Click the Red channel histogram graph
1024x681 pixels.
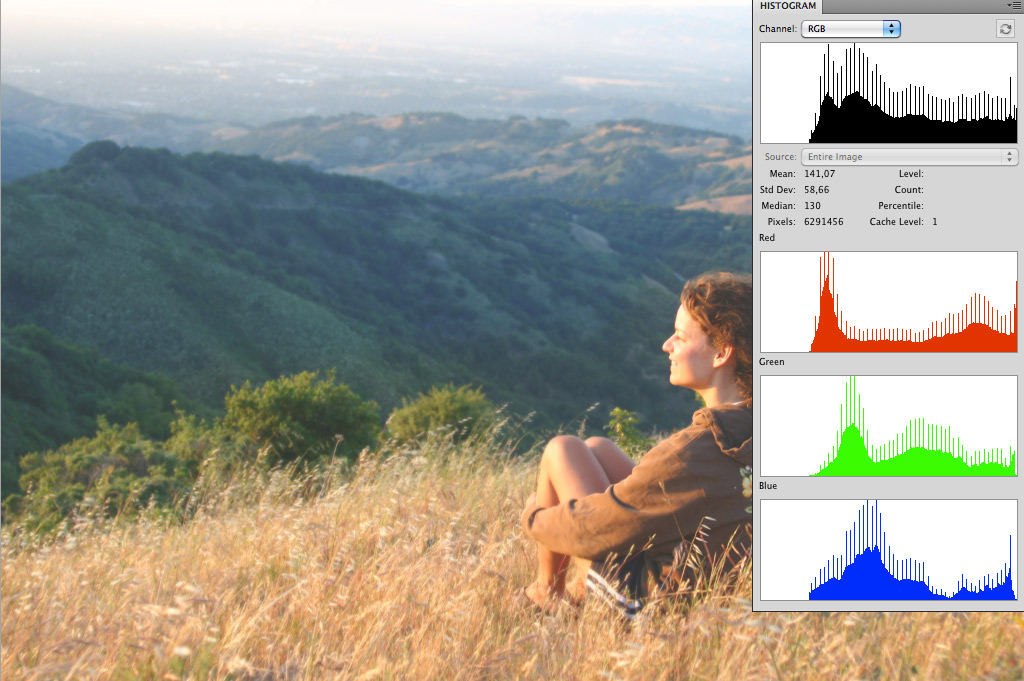coord(889,302)
